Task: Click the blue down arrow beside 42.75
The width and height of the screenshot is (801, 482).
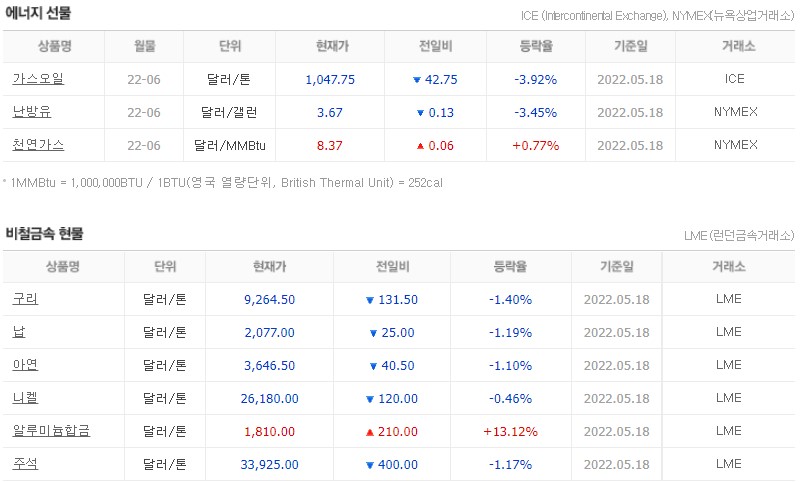Action: click(416, 80)
